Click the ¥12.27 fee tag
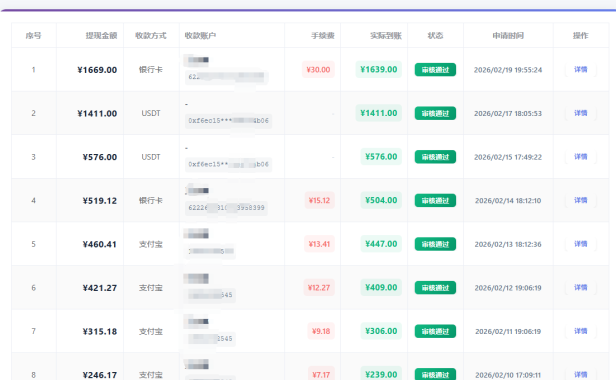The width and height of the screenshot is (616, 380). [319, 288]
